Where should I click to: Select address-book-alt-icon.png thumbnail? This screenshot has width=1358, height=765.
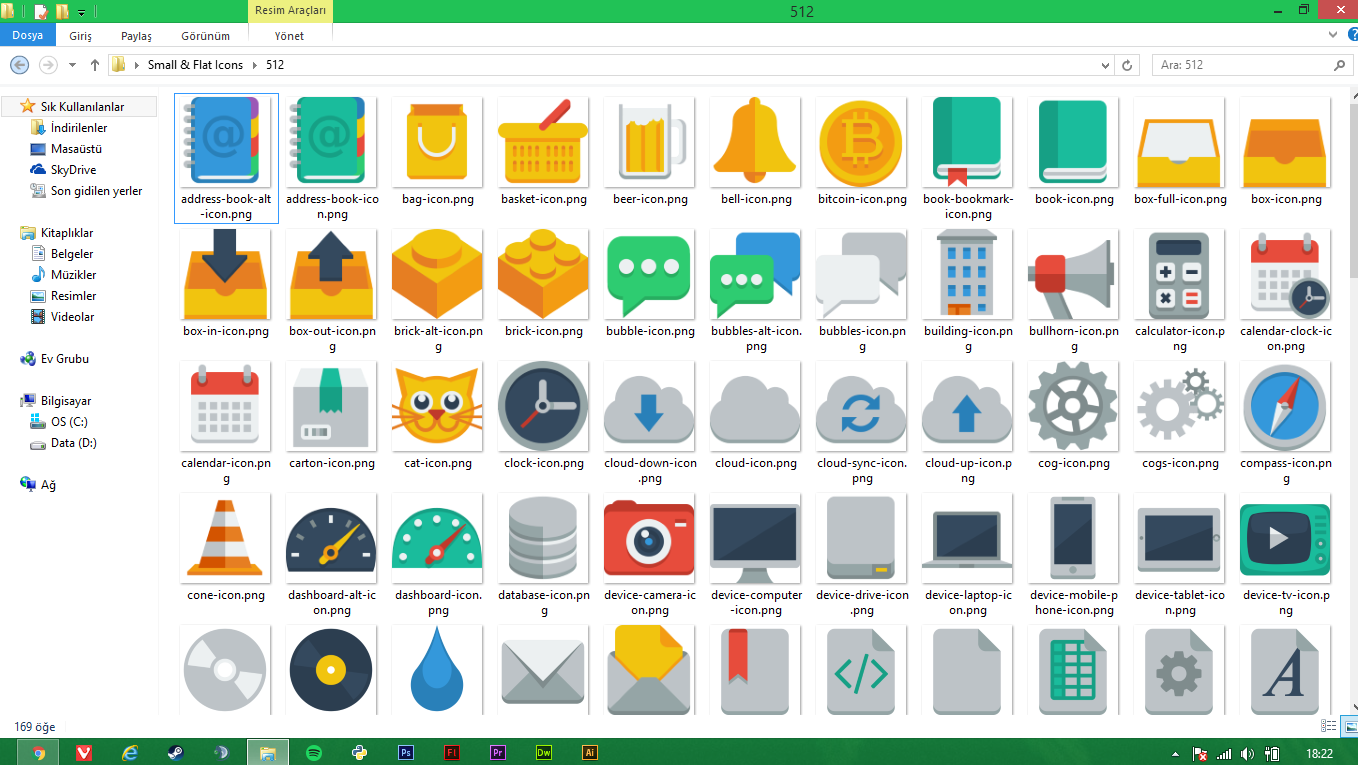point(226,143)
